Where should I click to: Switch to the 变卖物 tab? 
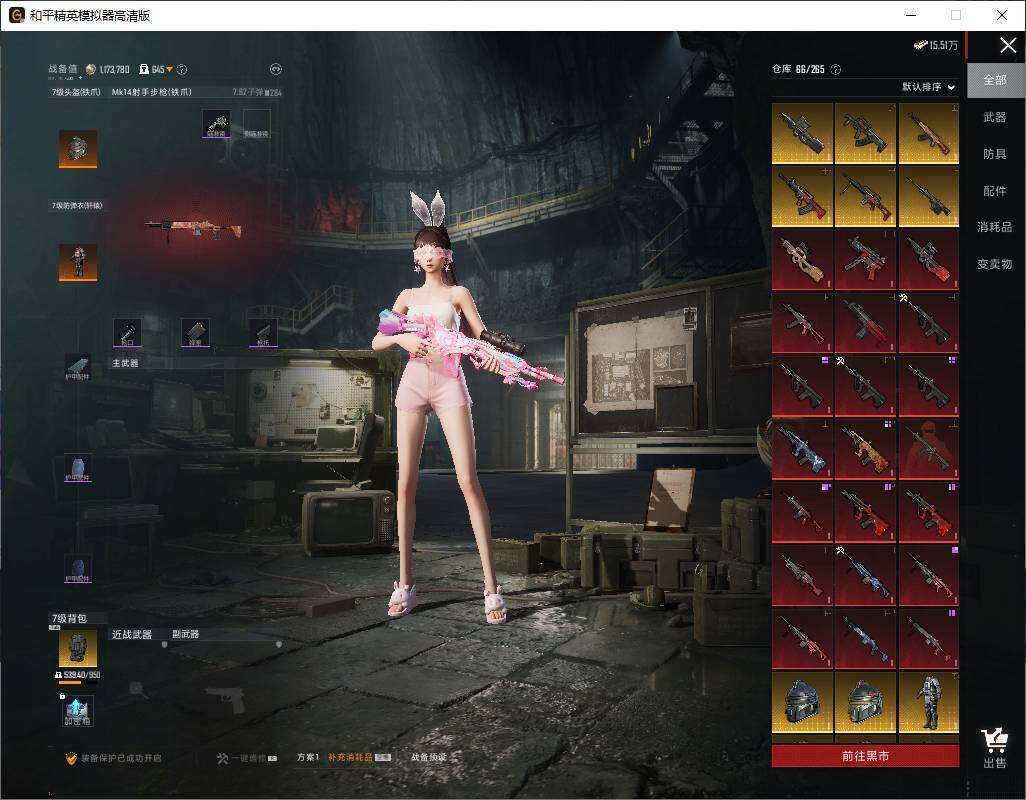click(x=995, y=264)
